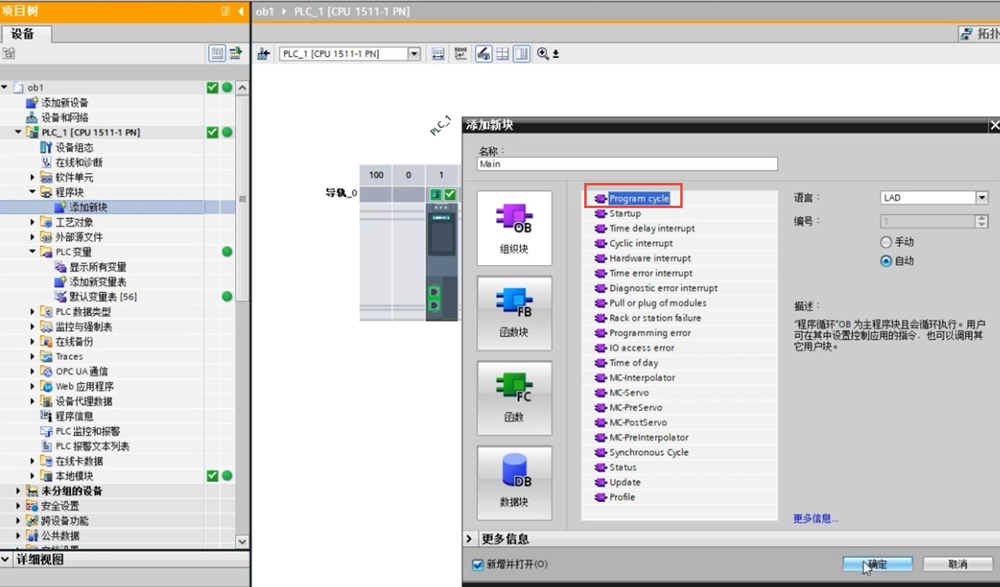Select the 自动 radio button
The width and height of the screenshot is (1000, 587).
coord(886,261)
